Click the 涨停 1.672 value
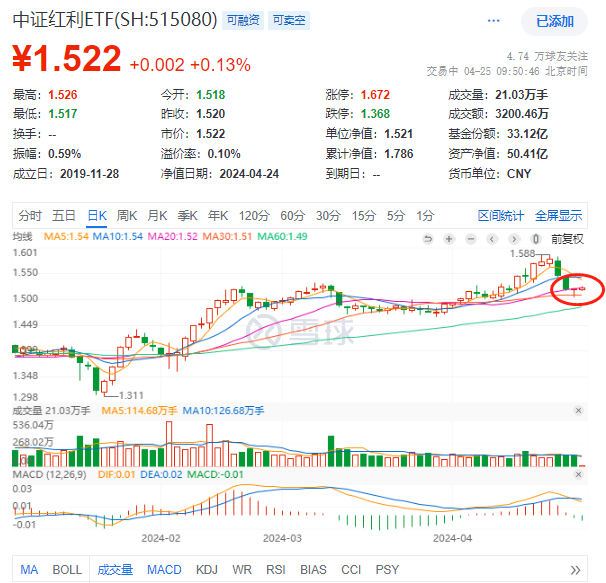 [x=375, y=94]
